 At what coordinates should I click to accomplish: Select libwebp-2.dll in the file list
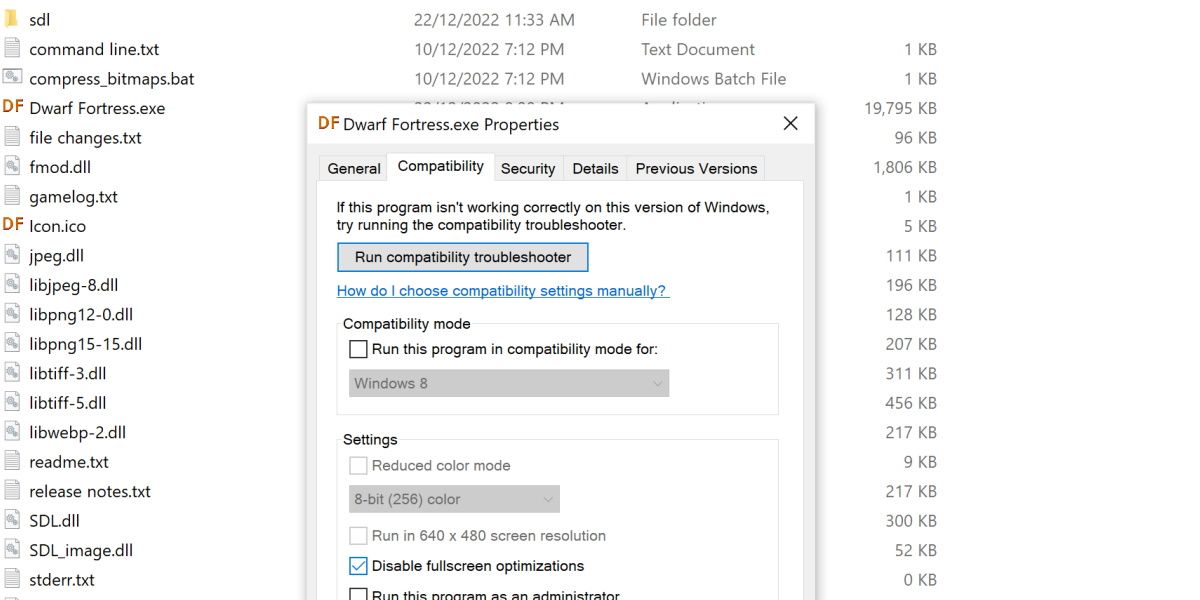[x=77, y=433]
